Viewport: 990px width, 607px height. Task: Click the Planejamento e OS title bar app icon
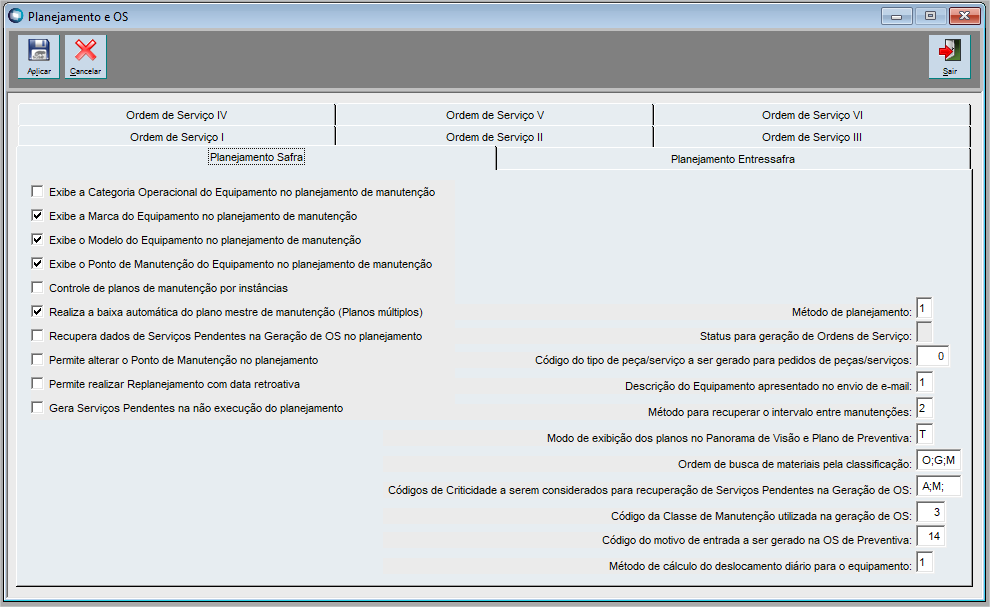coord(15,16)
